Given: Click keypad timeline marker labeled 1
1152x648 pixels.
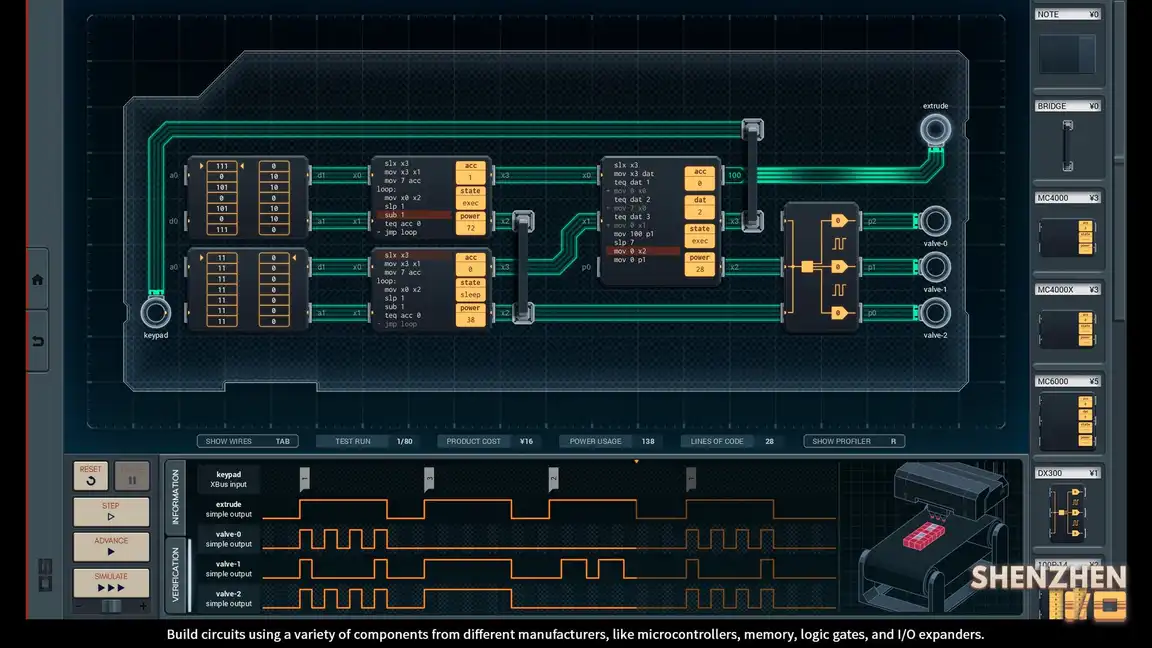Looking at the screenshot, I should (304, 479).
